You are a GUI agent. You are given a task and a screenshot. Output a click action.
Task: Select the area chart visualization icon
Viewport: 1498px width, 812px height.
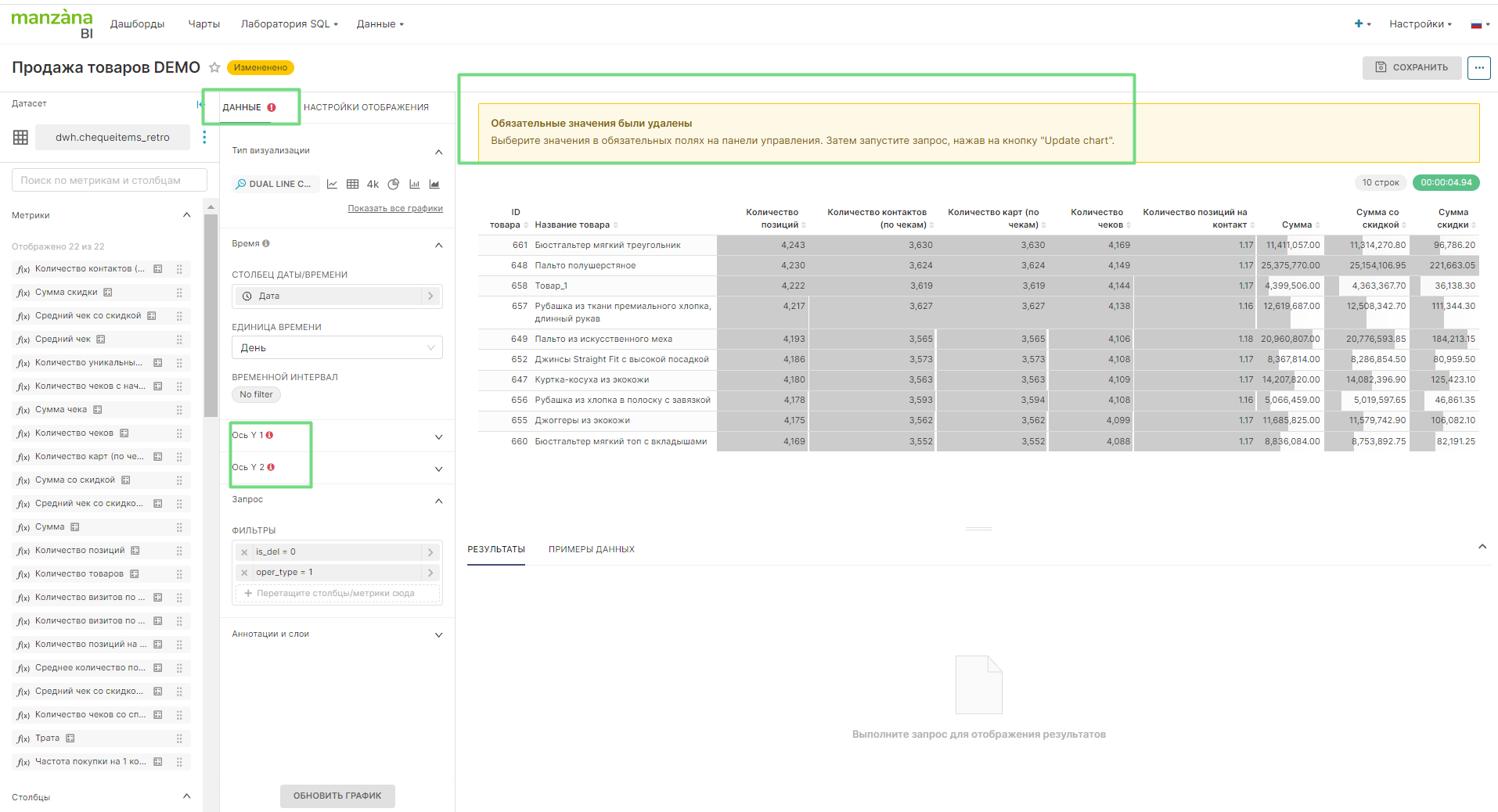[x=434, y=185]
